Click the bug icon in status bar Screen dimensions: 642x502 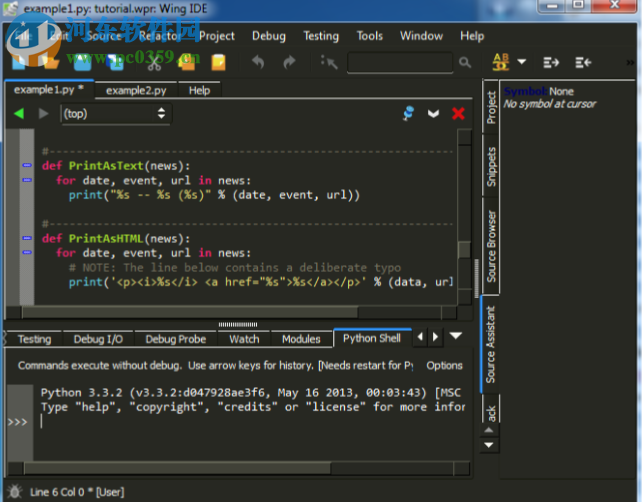[15, 492]
